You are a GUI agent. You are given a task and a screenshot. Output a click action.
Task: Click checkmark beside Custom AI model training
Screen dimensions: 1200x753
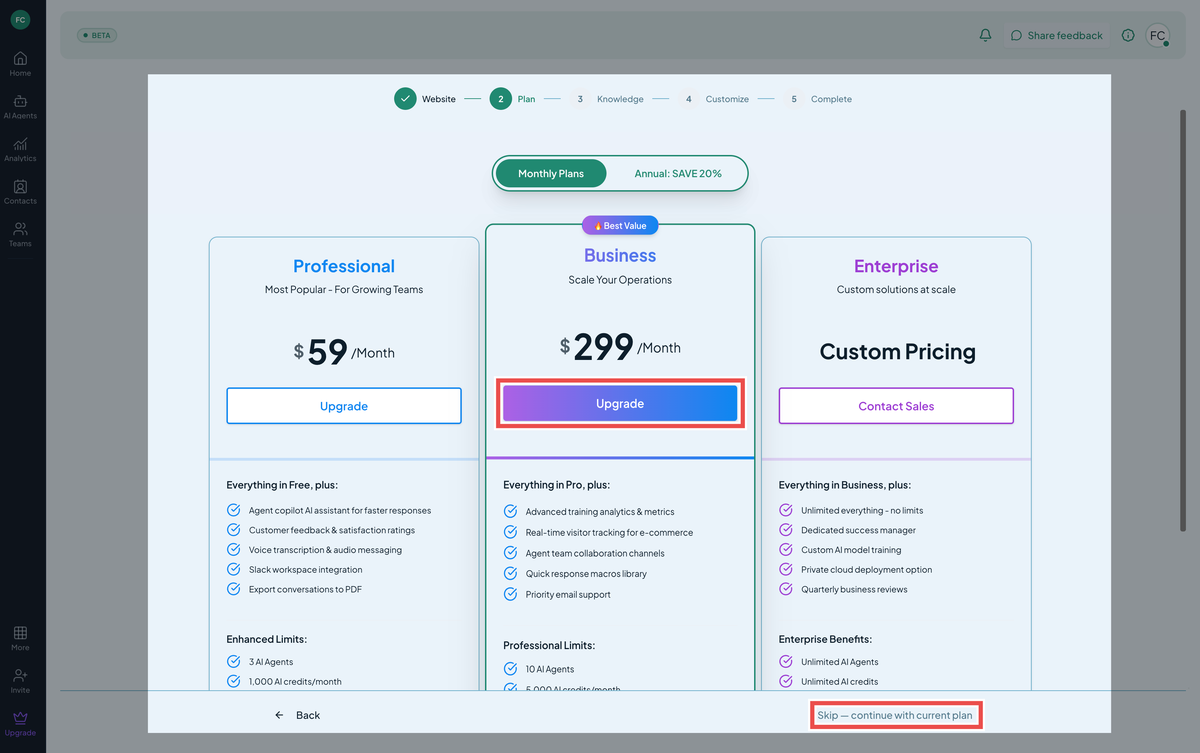point(786,549)
